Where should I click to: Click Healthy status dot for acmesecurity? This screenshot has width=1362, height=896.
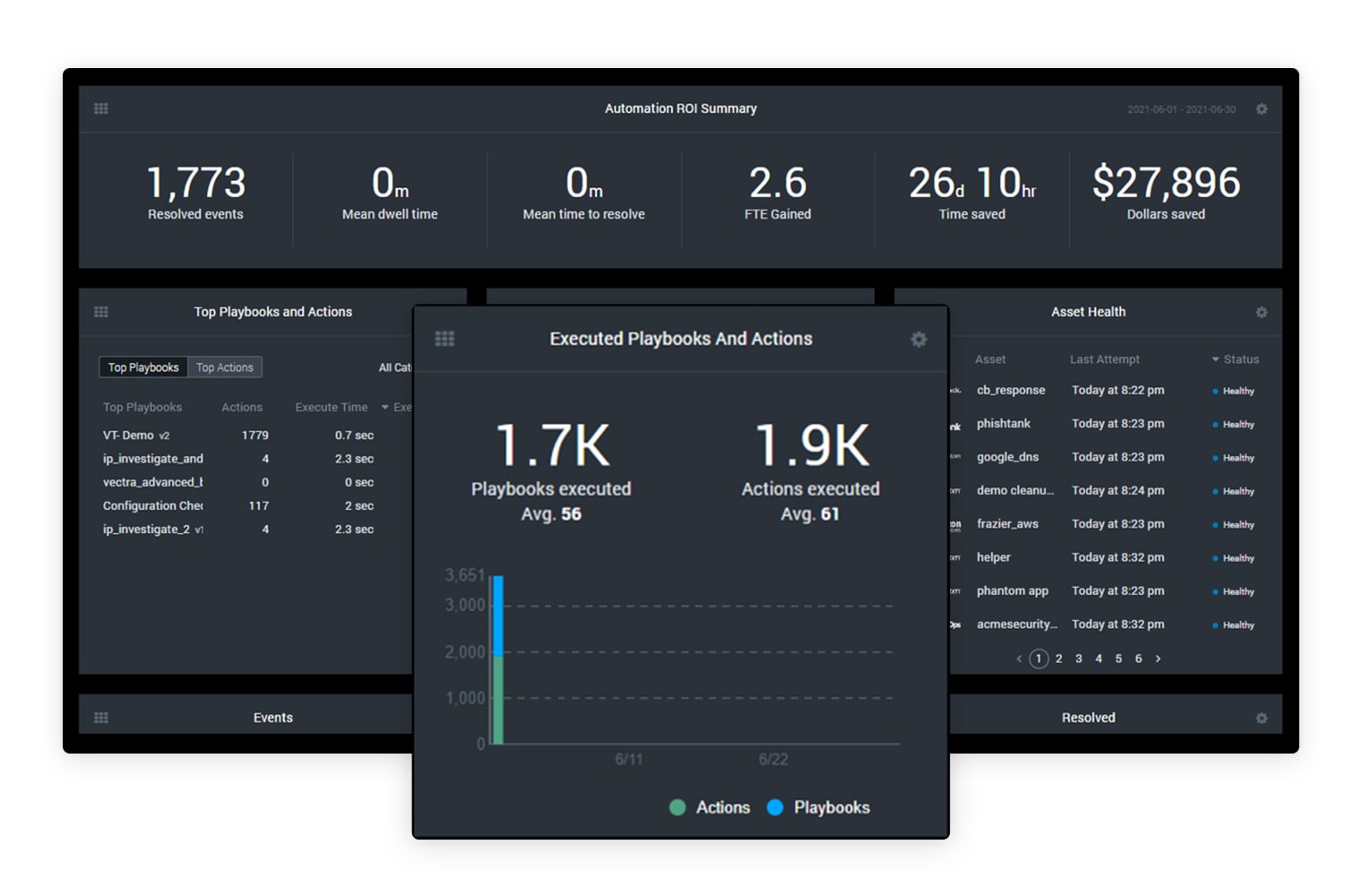(x=1215, y=625)
